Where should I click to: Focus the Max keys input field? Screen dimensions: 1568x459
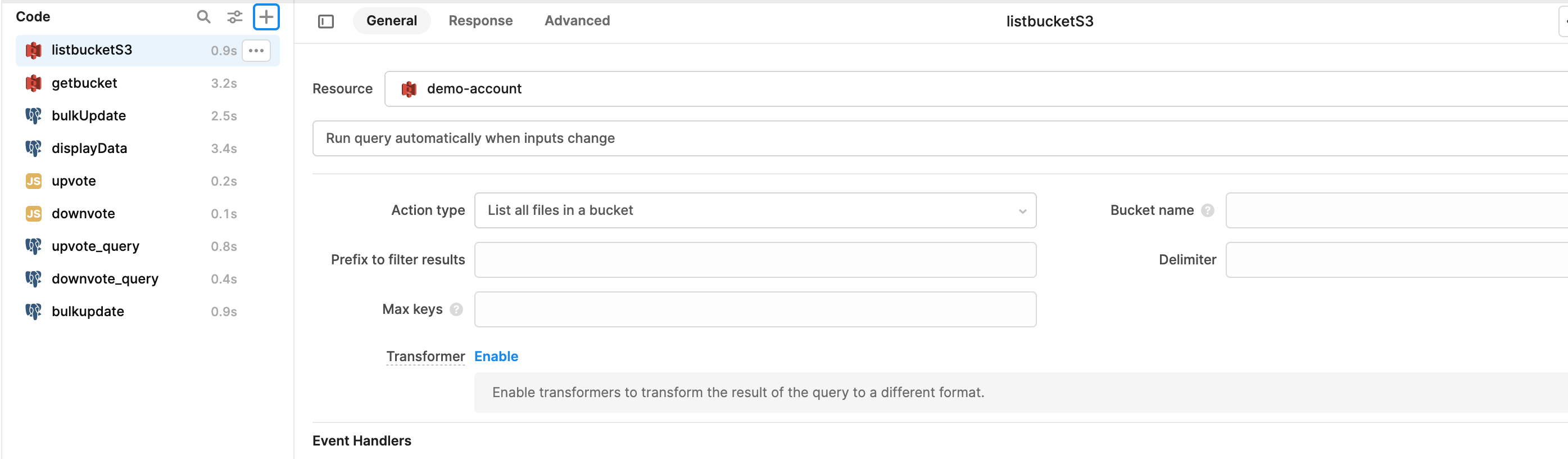point(755,310)
